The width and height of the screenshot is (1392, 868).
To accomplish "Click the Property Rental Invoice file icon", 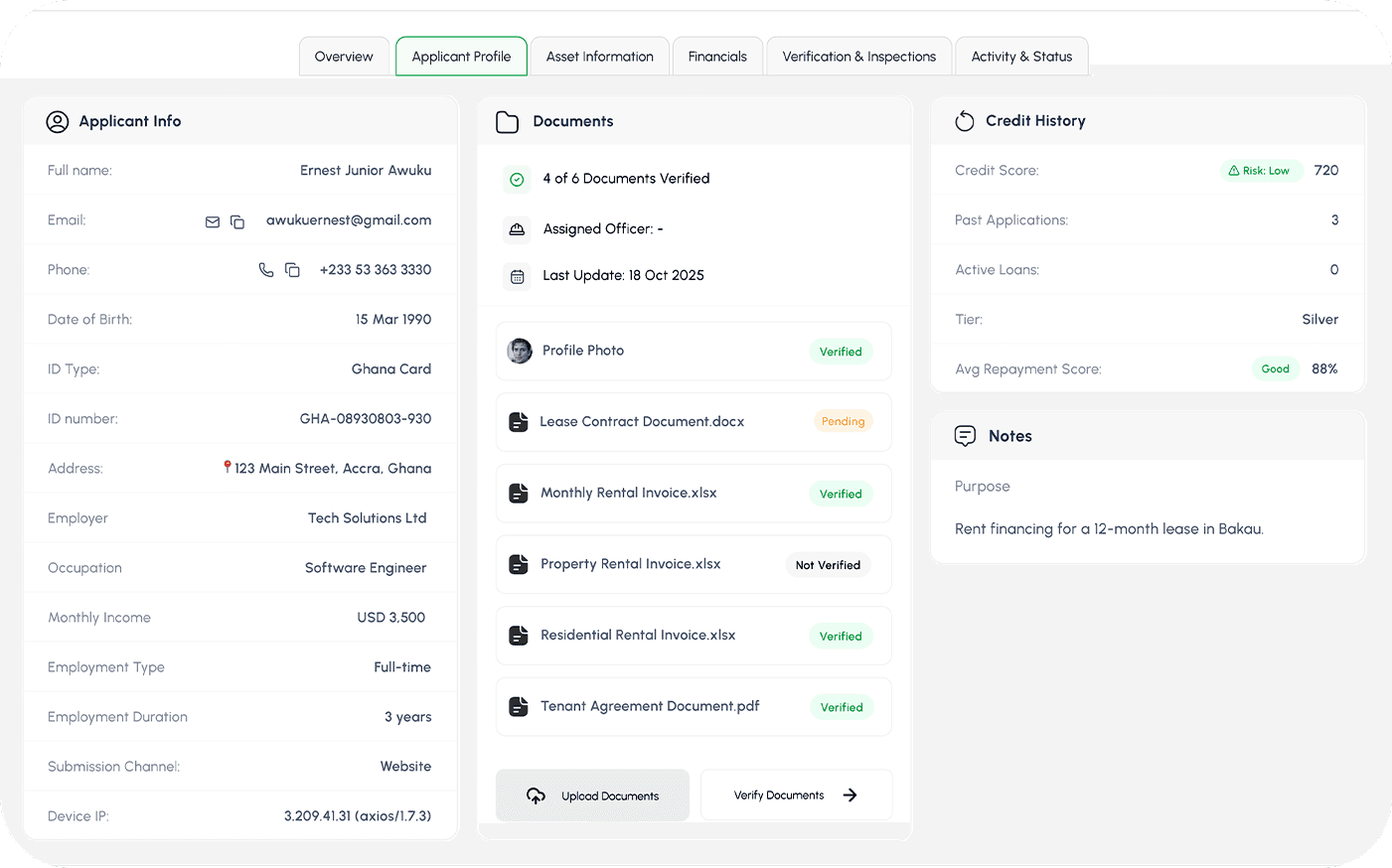I will [x=519, y=564].
